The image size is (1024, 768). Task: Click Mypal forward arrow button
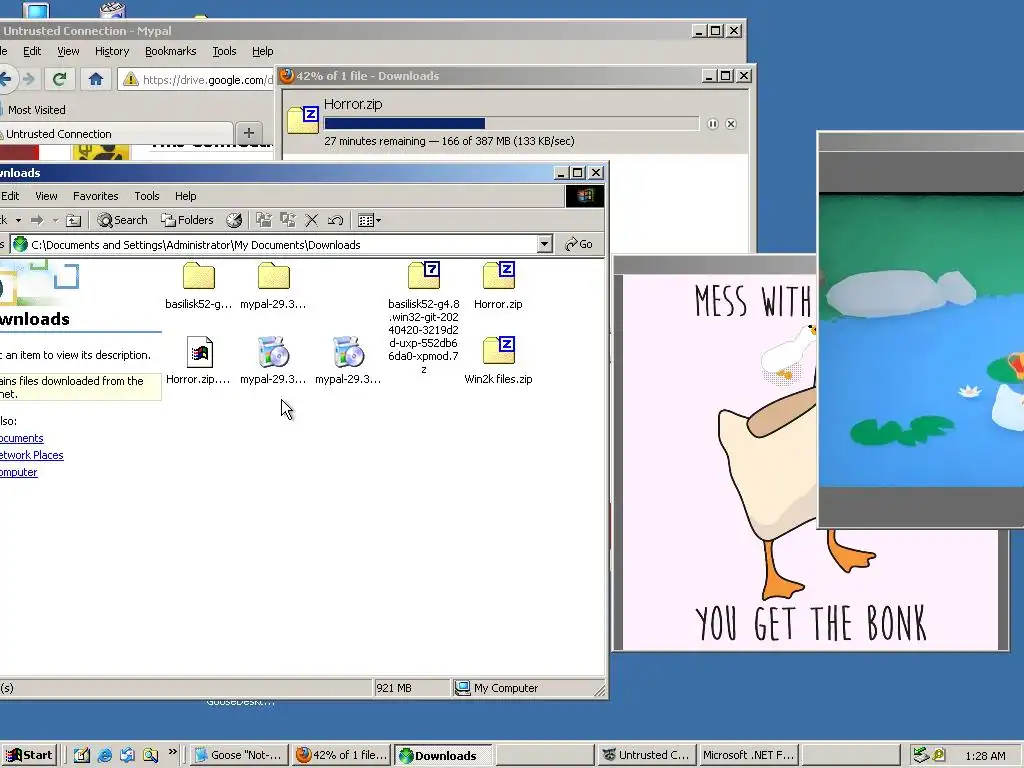coord(29,79)
